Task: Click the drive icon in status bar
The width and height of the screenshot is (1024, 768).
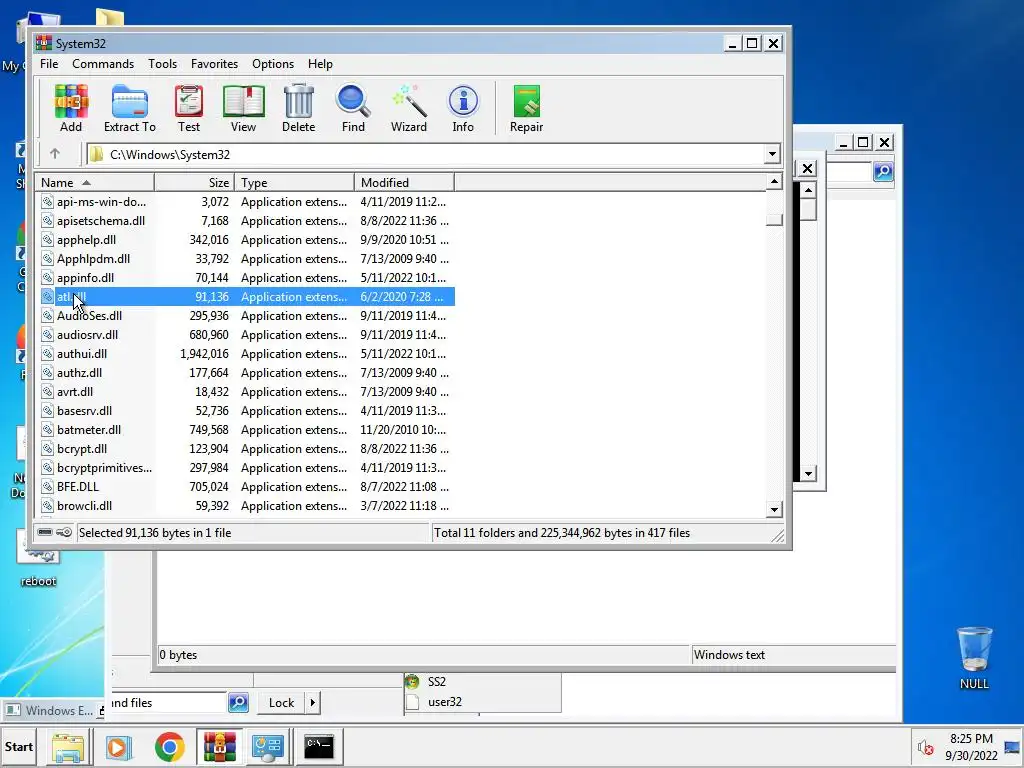Action: point(45,532)
